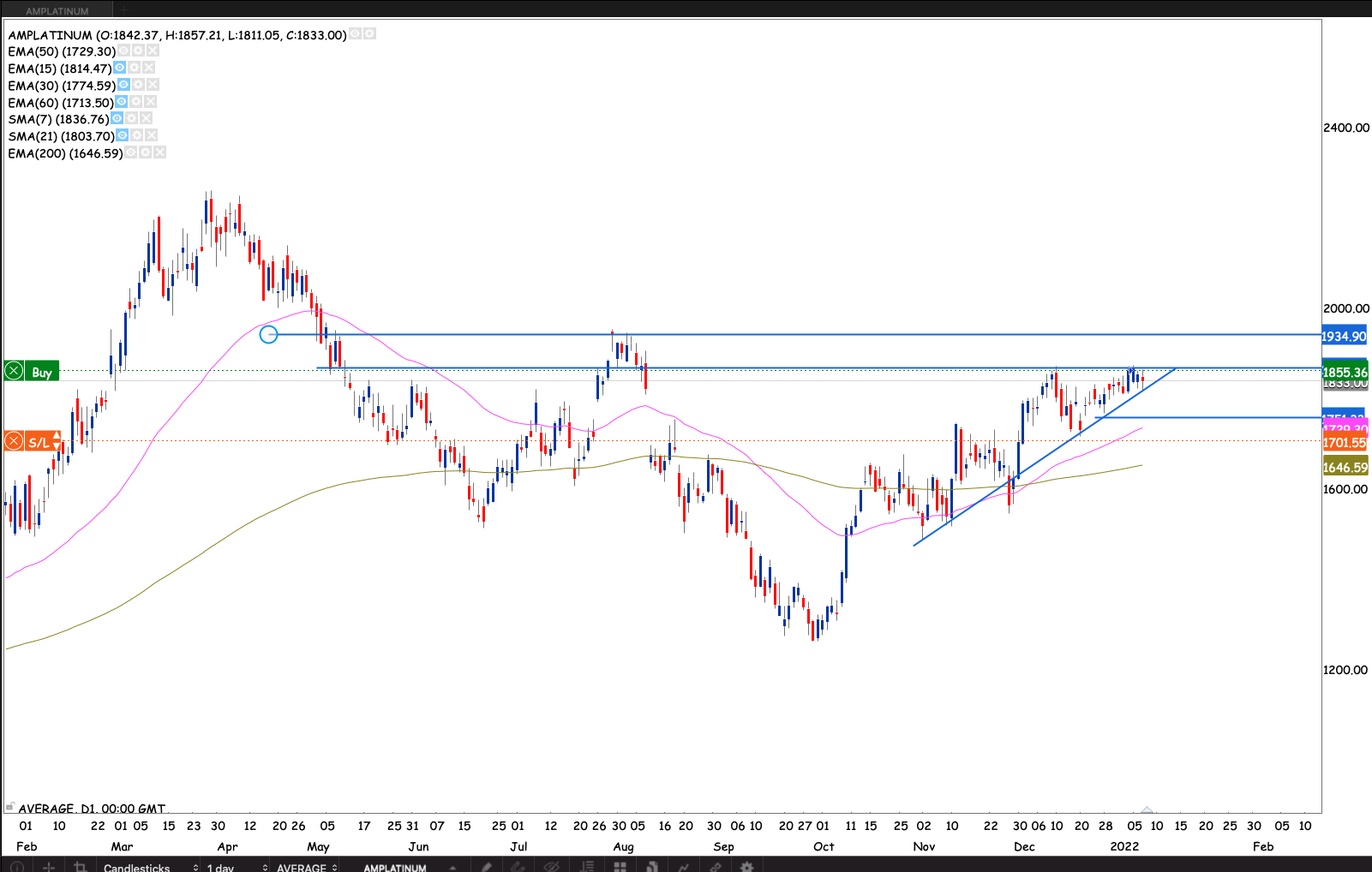The image size is (1372, 872).
Task: Click the green Buy order label
Action: click(42, 372)
